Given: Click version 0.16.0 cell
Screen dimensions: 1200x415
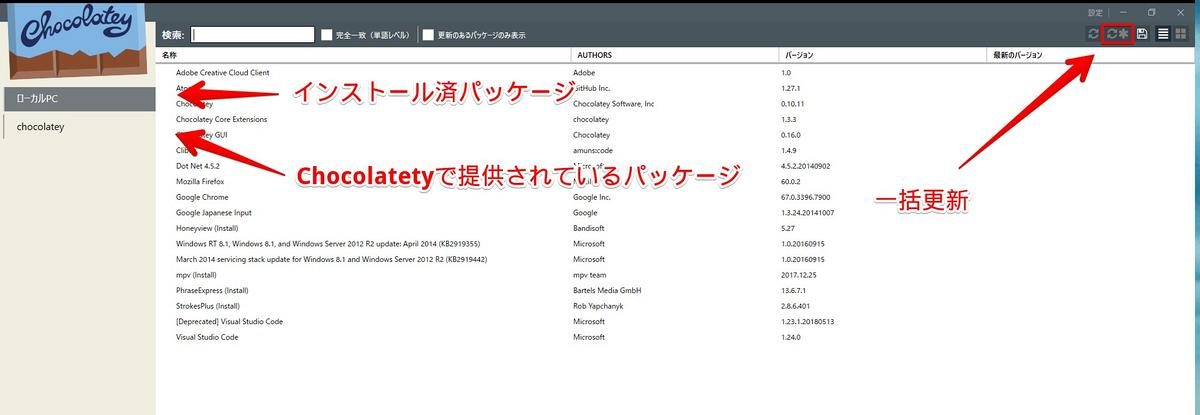Looking at the screenshot, I should point(792,135).
